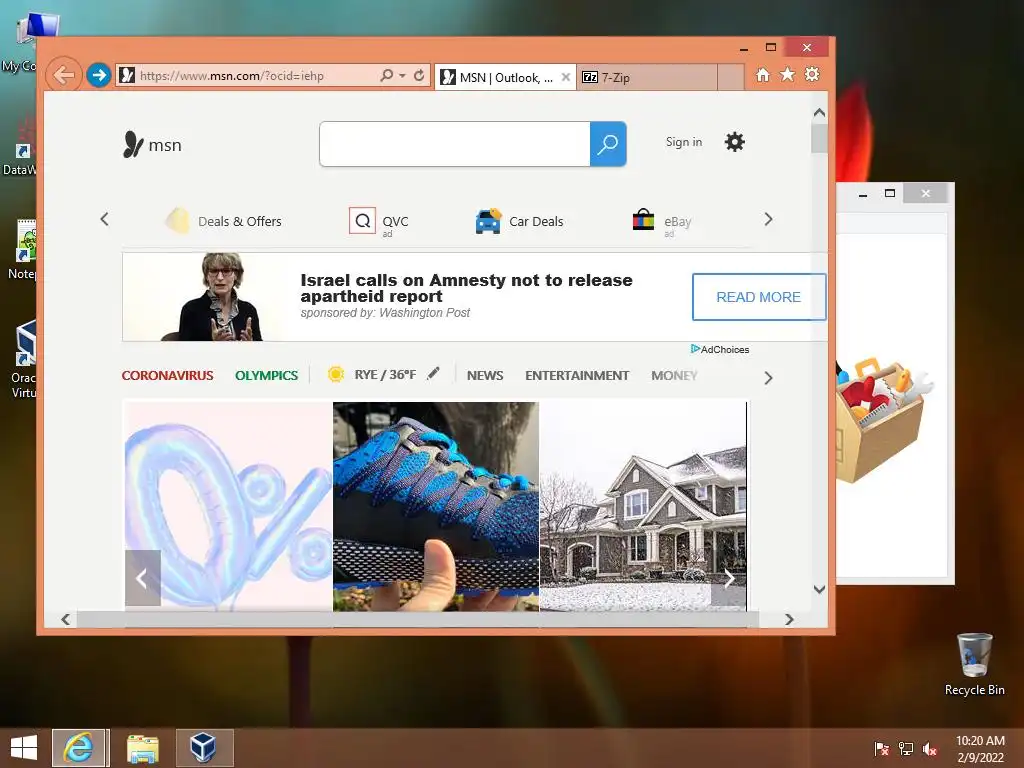Click Action Center flag tray icon
This screenshot has width=1024, height=768.
click(x=882, y=749)
